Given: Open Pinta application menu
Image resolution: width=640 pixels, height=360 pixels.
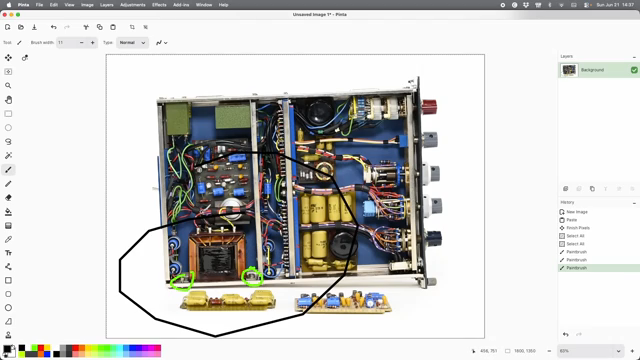Looking at the screenshot, I should (x=23, y=5).
